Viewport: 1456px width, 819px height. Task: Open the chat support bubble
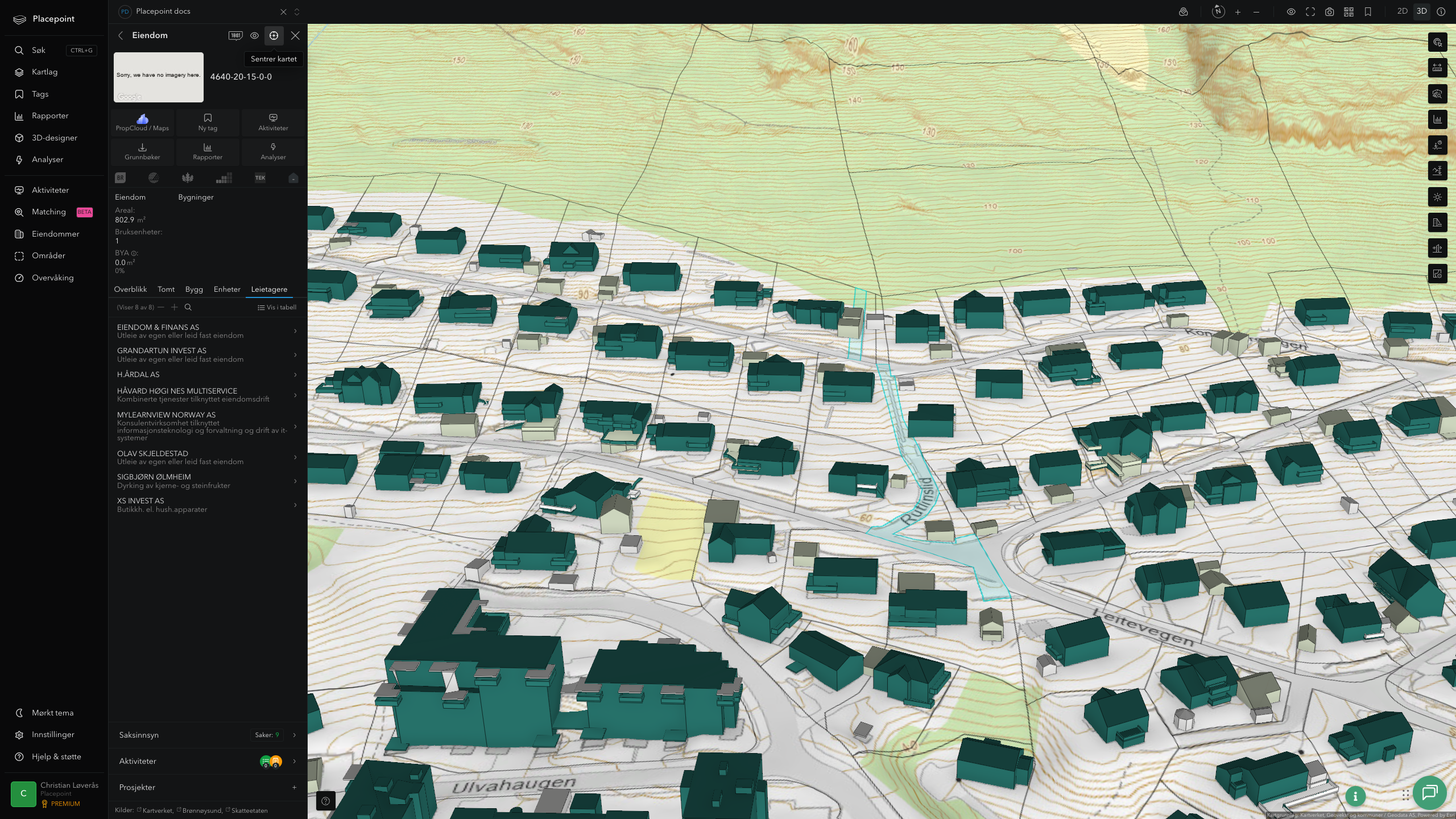[x=1429, y=792]
